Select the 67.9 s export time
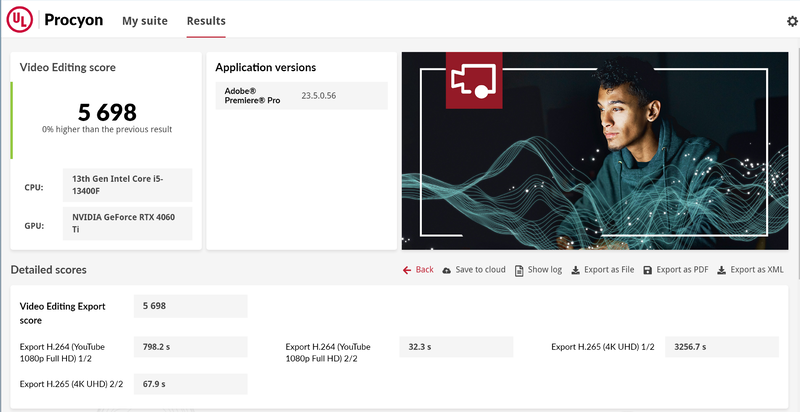 pyautogui.click(x=191, y=384)
